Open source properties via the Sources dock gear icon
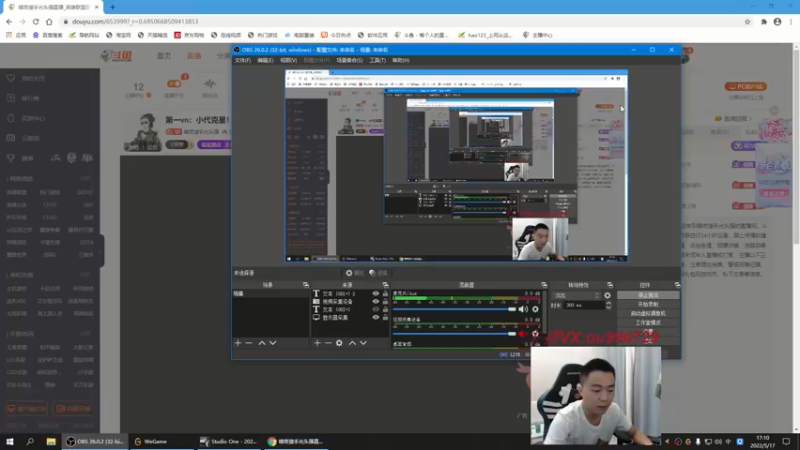The image size is (800, 450). [x=339, y=343]
